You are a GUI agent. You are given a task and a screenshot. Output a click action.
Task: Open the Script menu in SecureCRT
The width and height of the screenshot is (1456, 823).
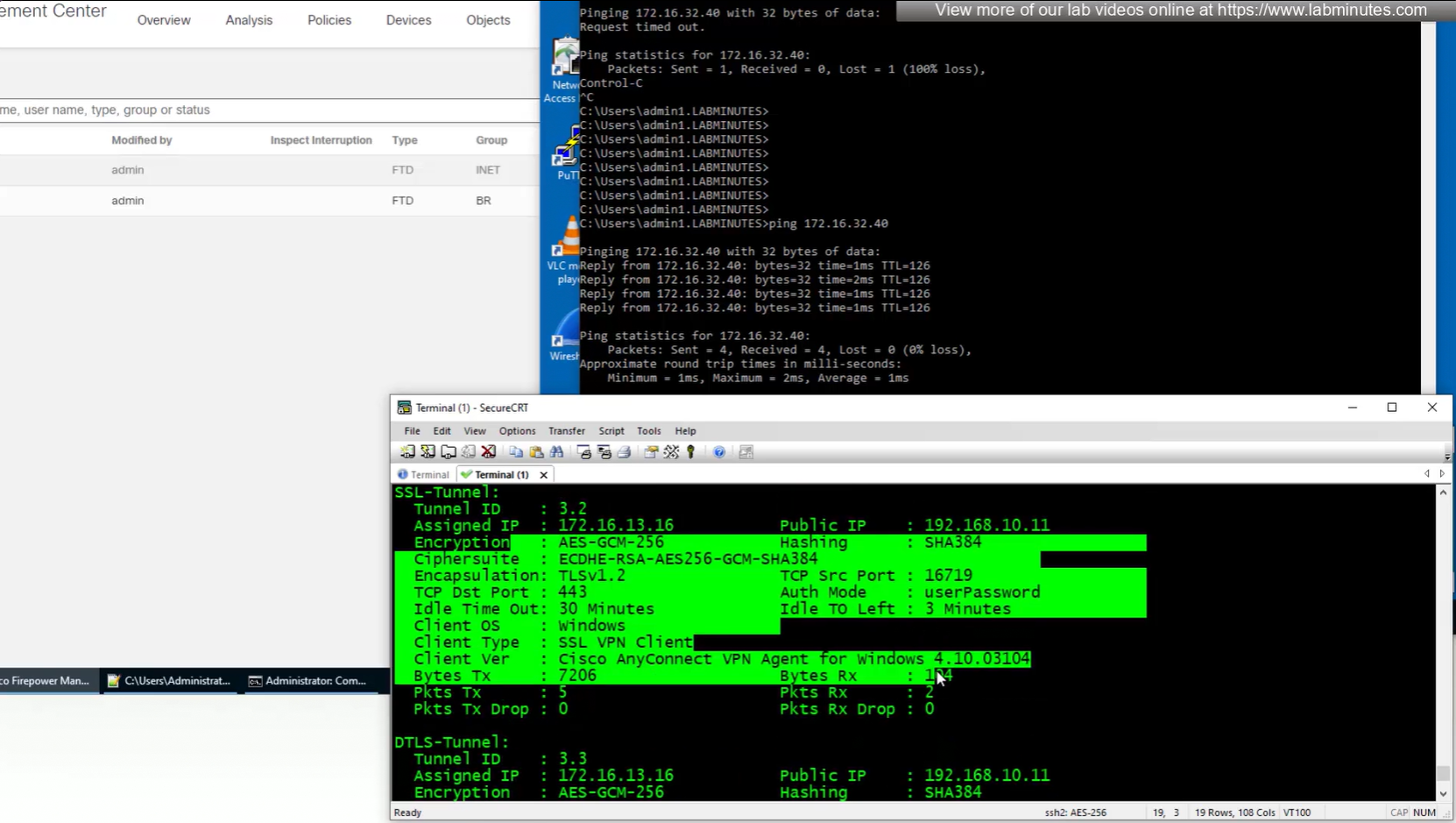click(x=611, y=431)
